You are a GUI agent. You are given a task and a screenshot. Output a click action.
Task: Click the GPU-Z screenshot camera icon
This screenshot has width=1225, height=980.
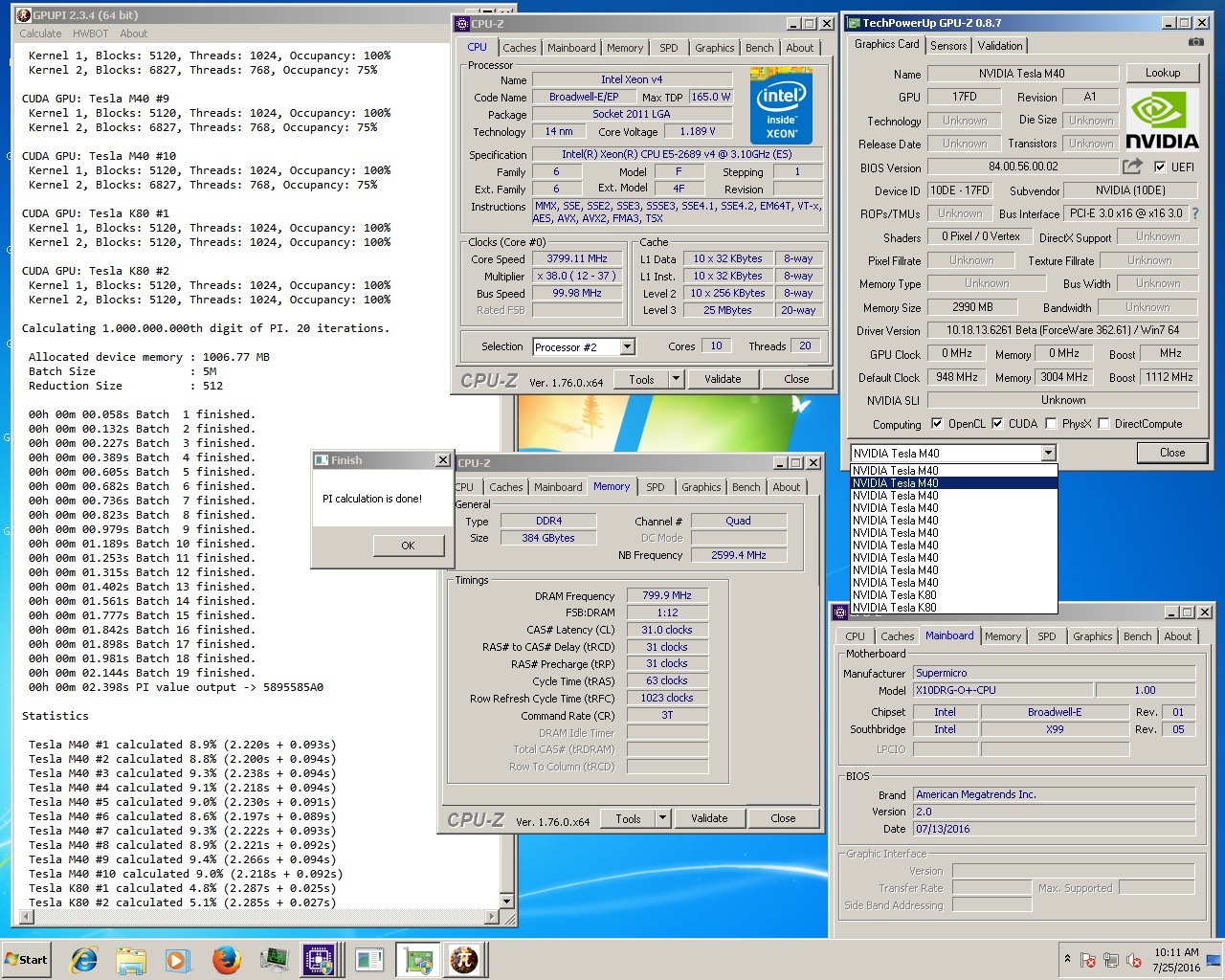(1195, 42)
